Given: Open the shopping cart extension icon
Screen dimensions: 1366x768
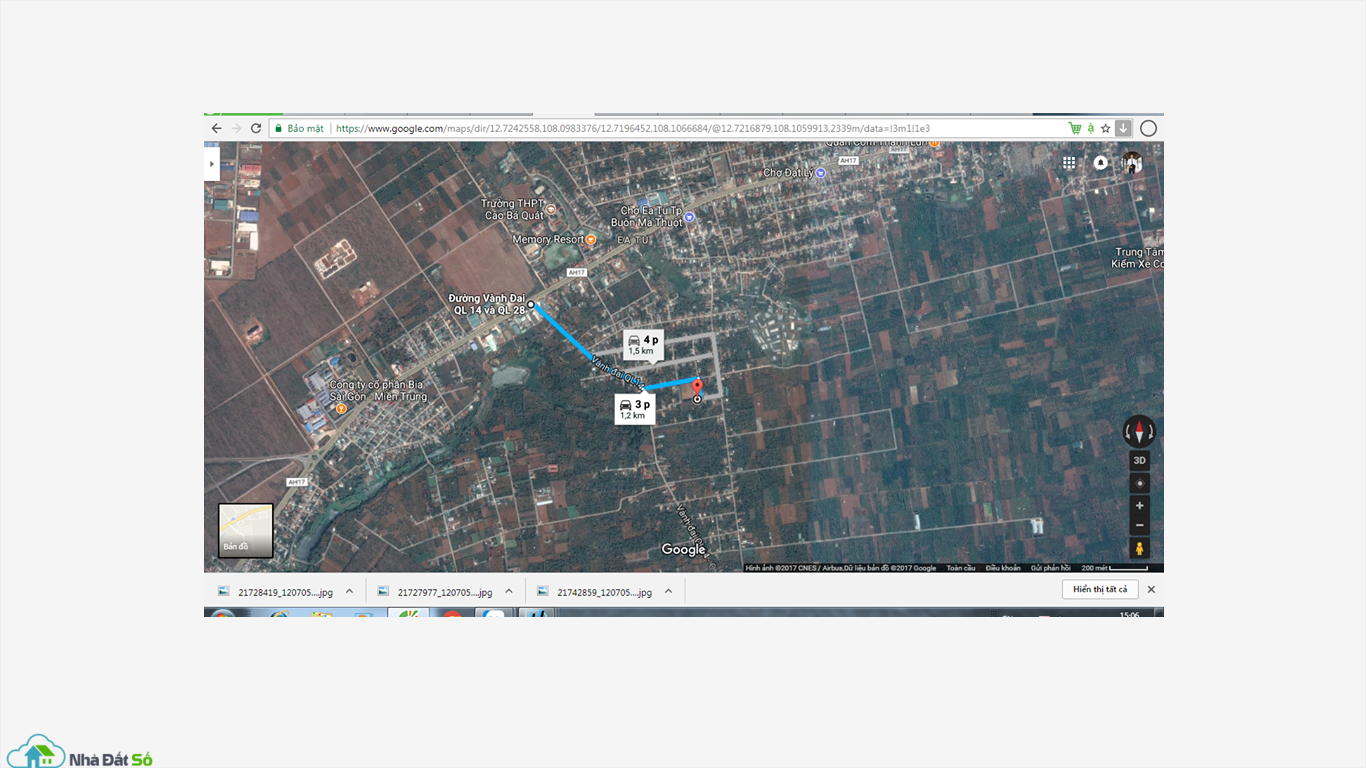Looking at the screenshot, I should (1075, 128).
